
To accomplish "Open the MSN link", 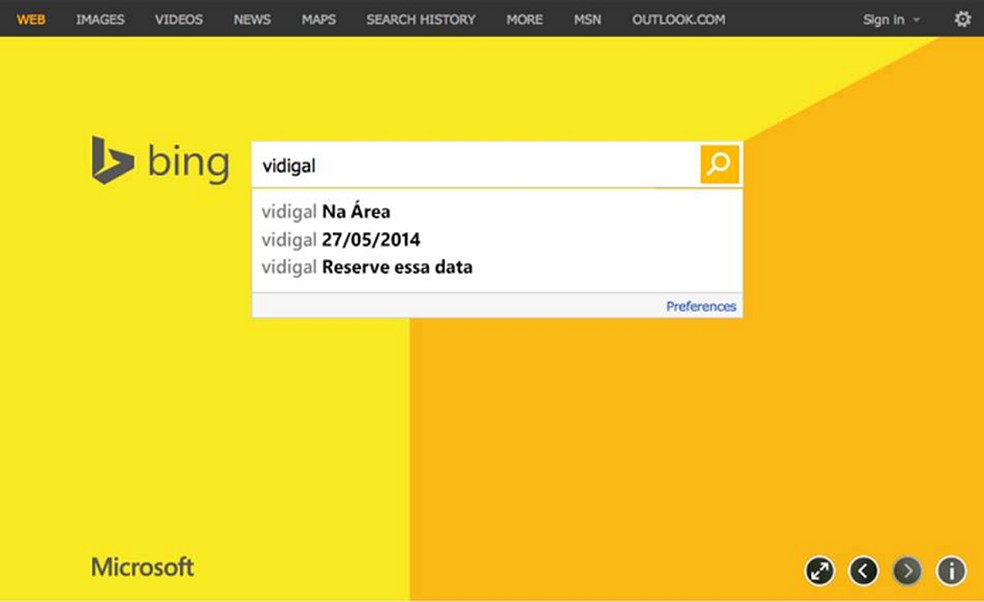I will coord(587,19).
